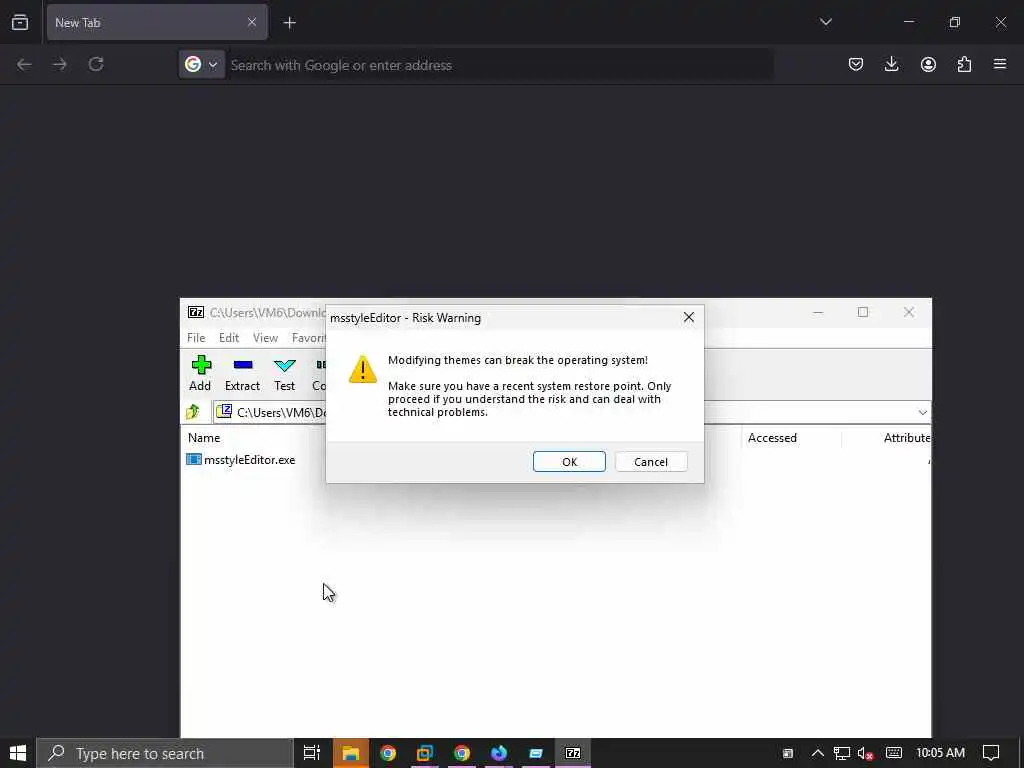
Task: Open a new browser tab with plus
Action: coord(289,23)
